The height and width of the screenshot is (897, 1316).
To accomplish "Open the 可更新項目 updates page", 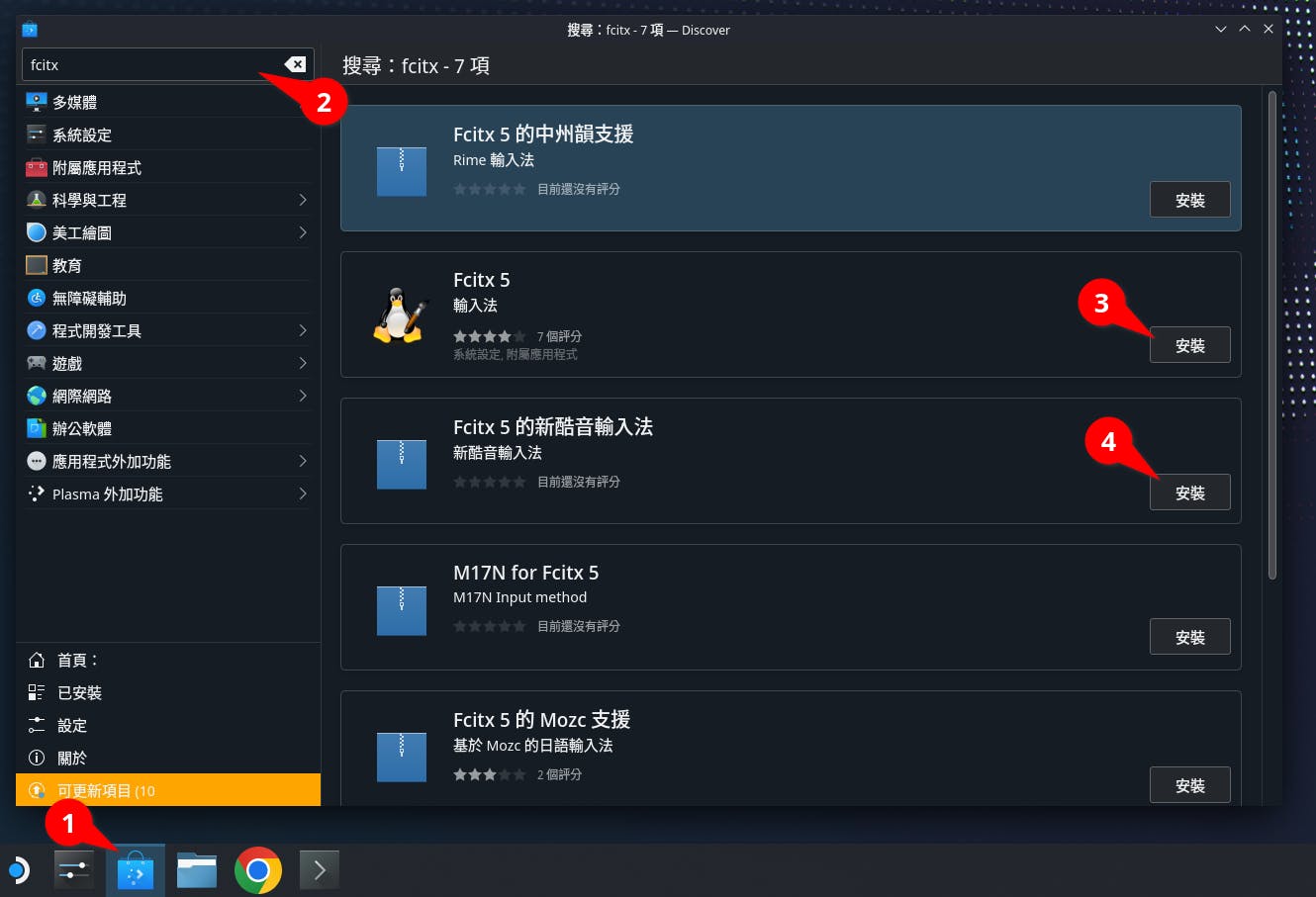I will click(168, 790).
